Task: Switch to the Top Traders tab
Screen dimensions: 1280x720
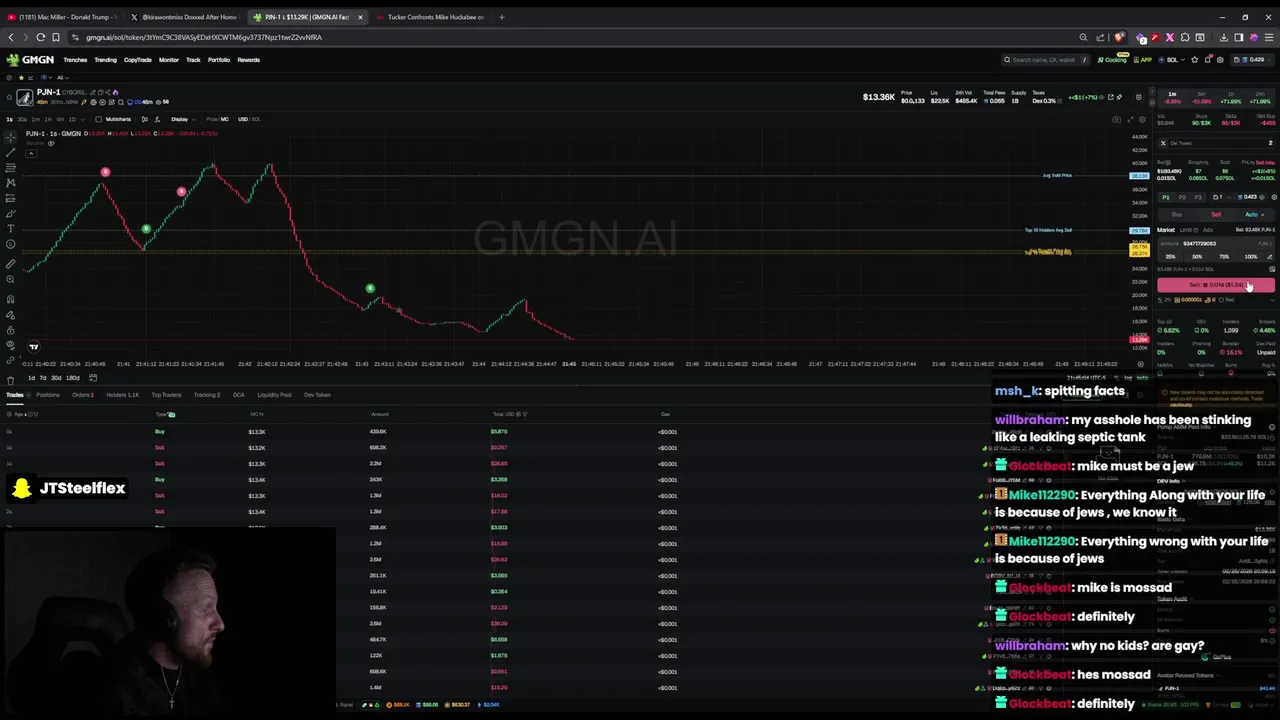Action: point(166,395)
